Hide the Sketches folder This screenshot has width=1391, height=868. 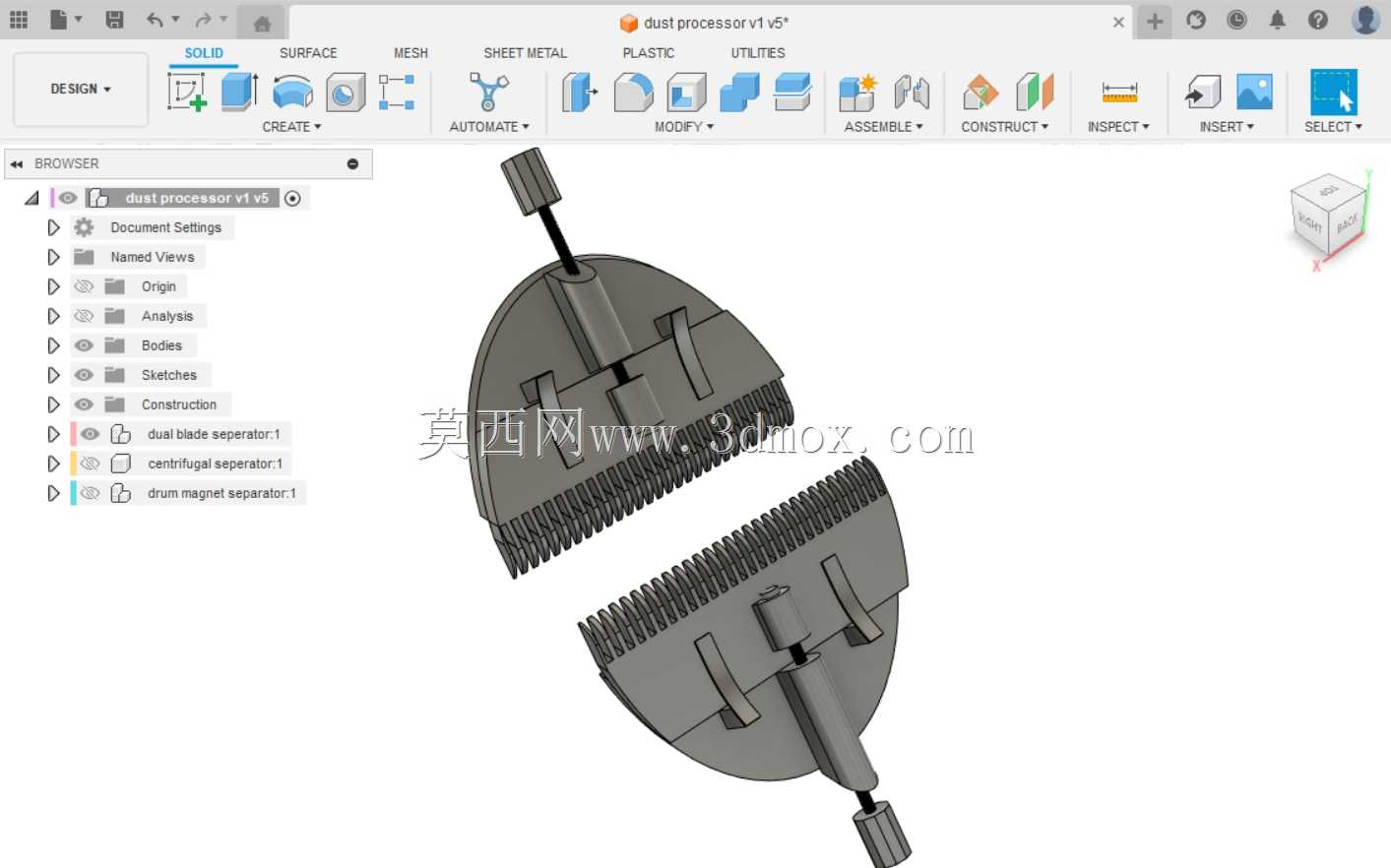(x=85, y=375)
